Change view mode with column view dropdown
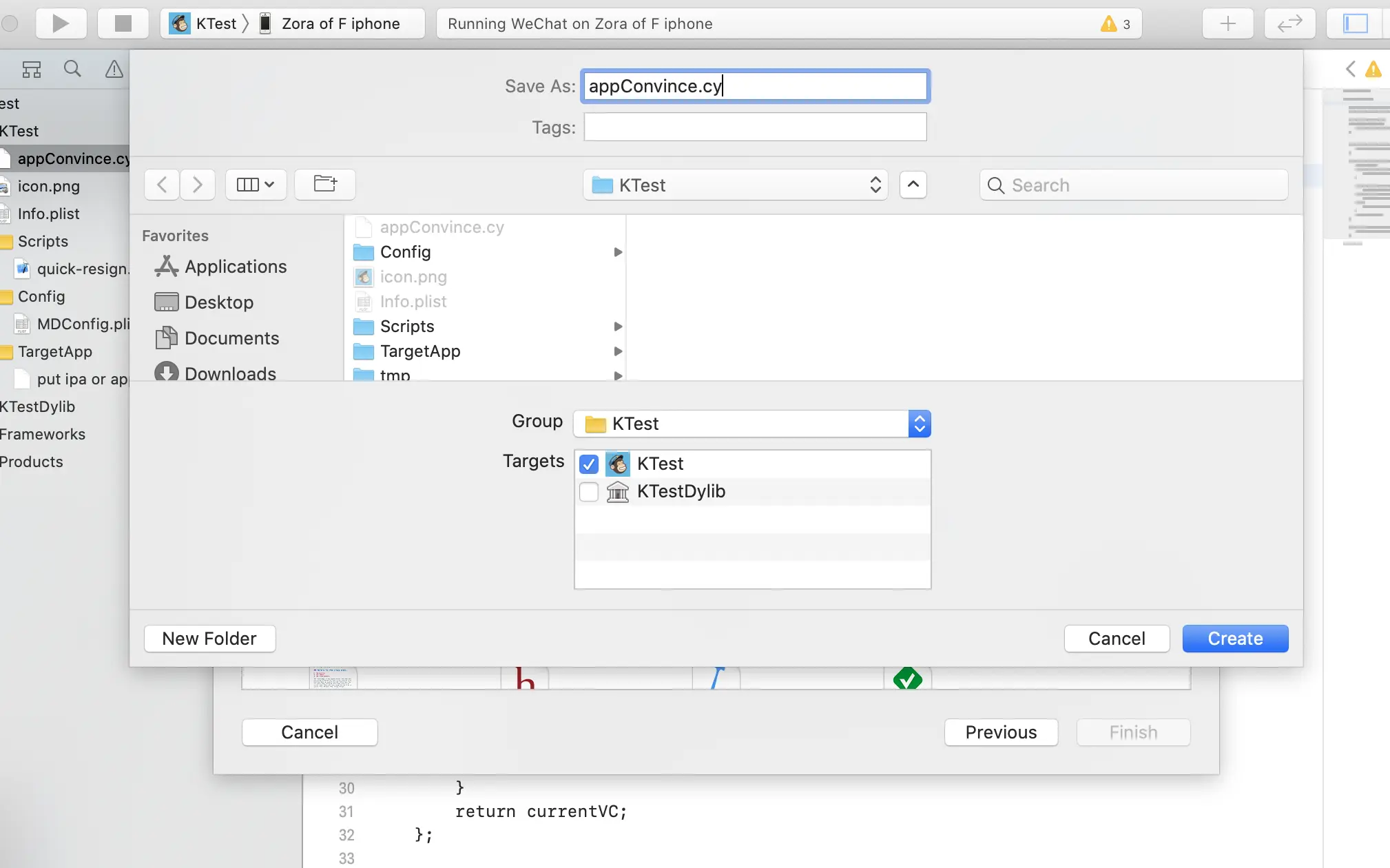Viewport: 1390px width, 868px height. (x=256, y=184)
